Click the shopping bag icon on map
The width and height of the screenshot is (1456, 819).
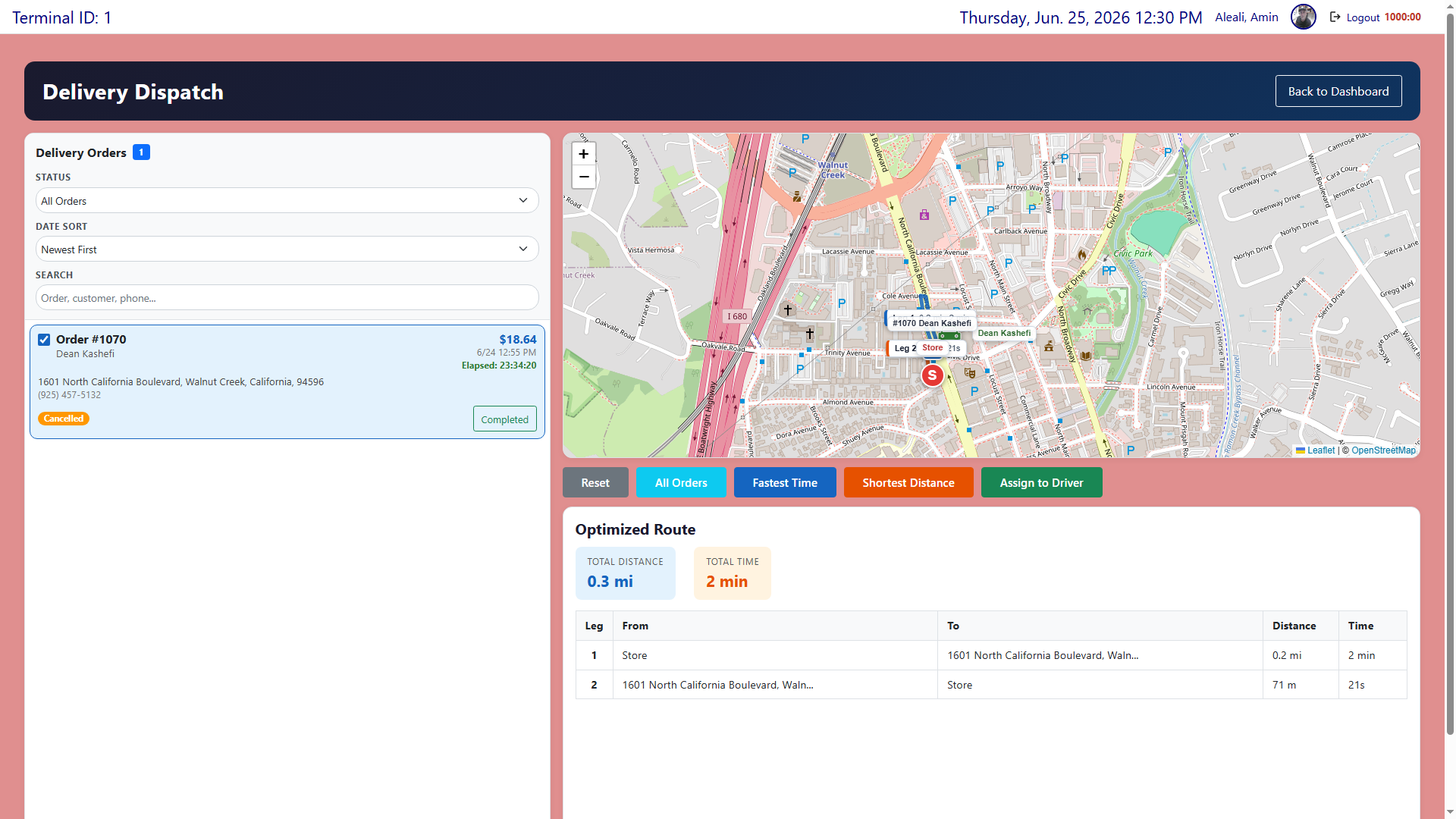[x=924, y=215]
